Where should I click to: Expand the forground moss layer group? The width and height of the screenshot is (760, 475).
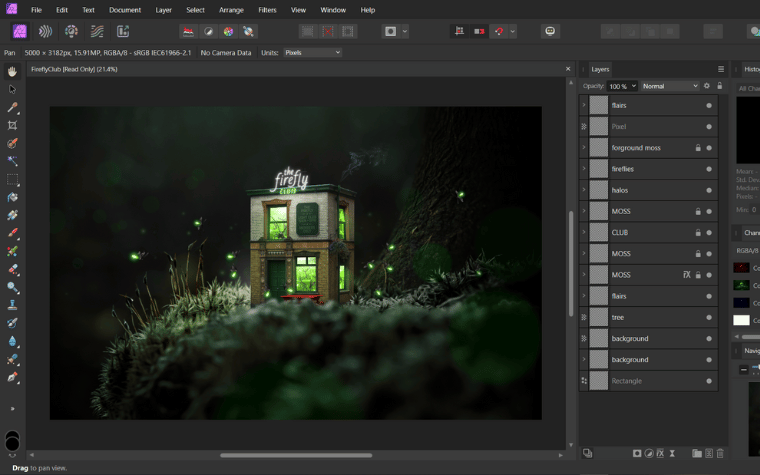point(584,147)
